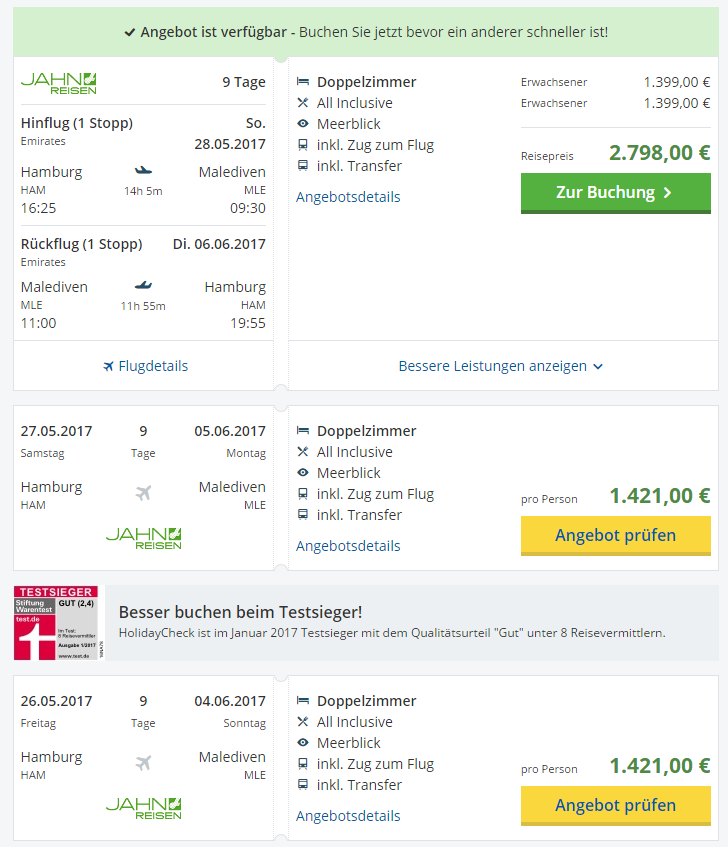
Task: Click the eye icon beside first Meerblick
Action: click(x=303, y=124)
